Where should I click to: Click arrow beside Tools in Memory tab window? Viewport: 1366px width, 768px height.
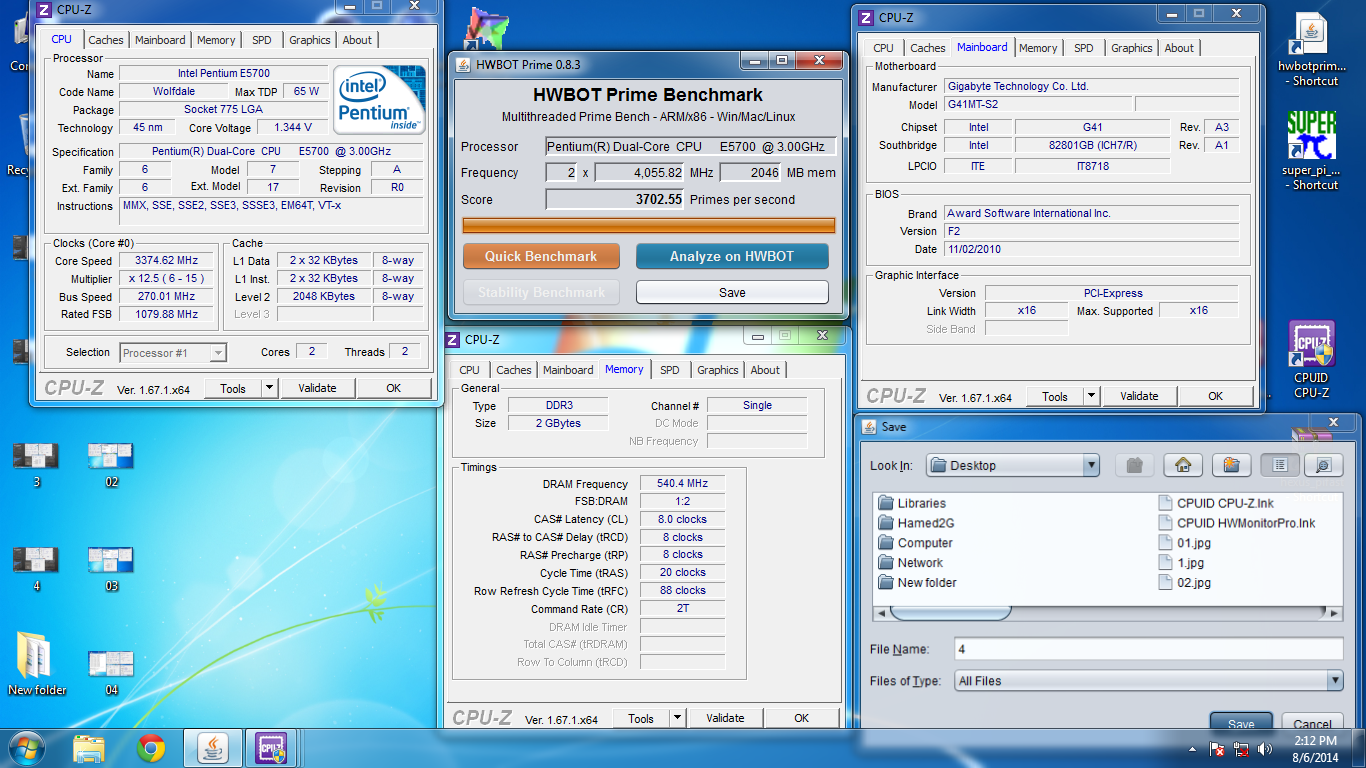point(677,718)
